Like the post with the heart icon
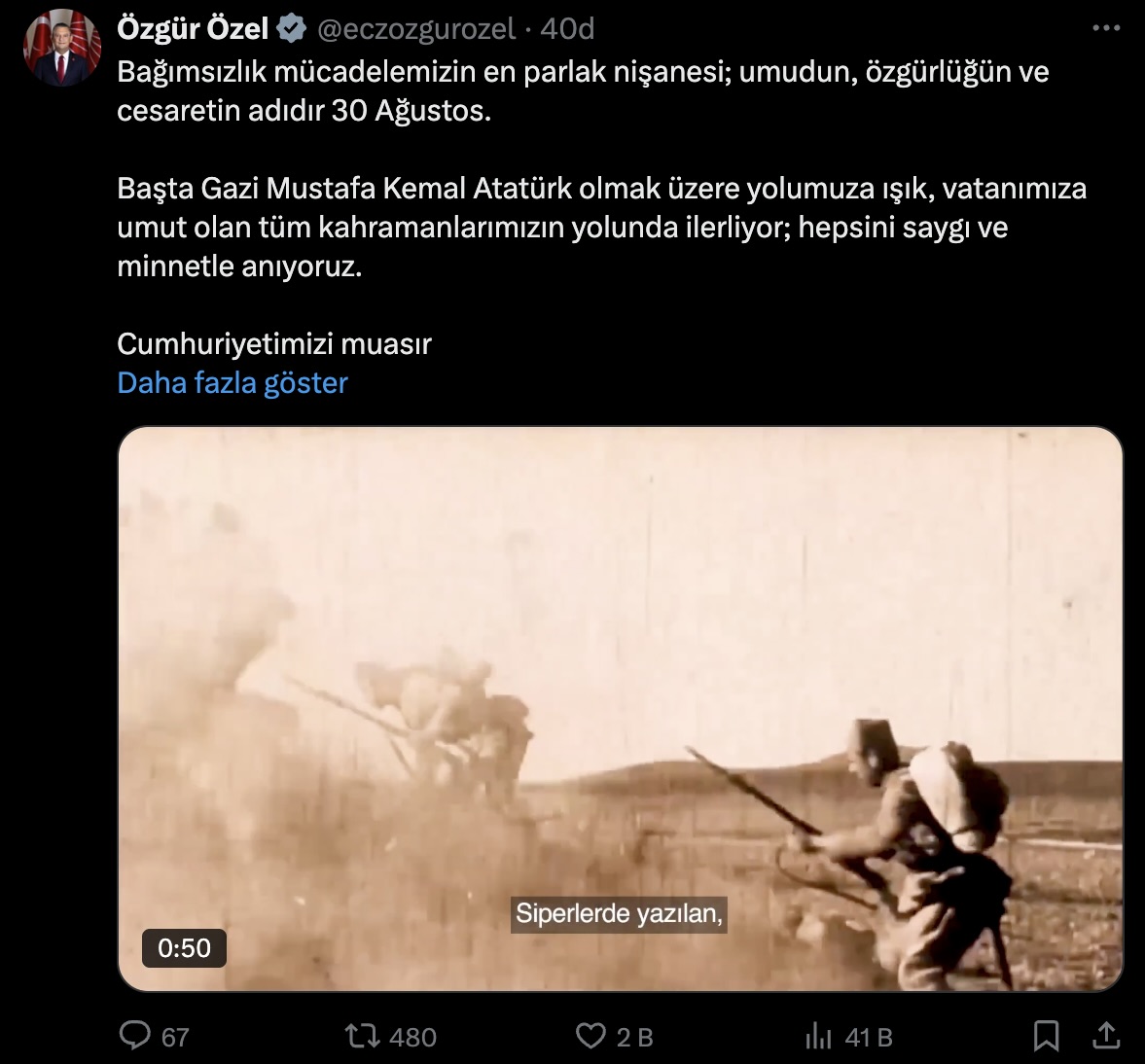 (590, 1036)
